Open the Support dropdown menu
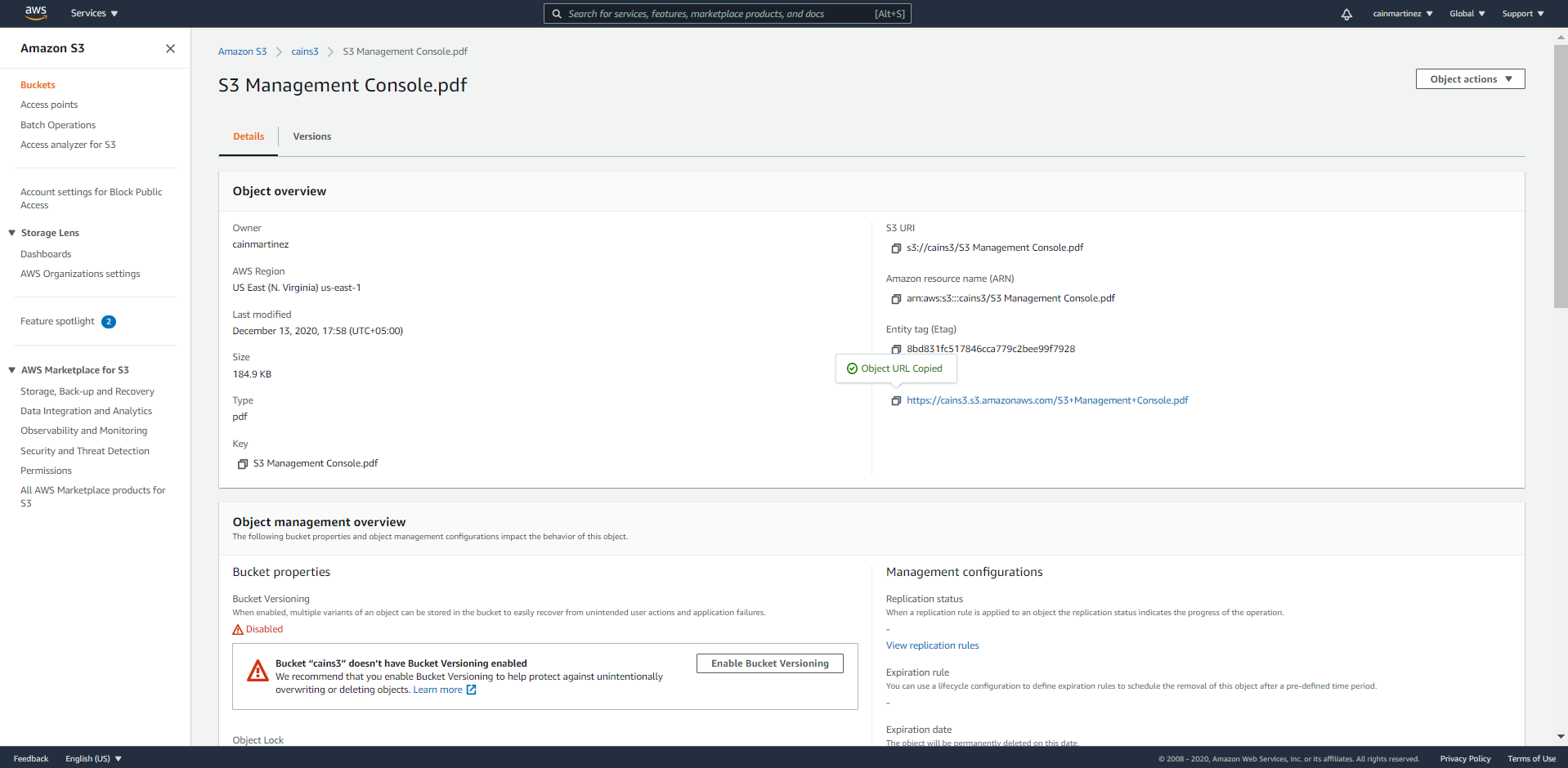The image size is (1568, 768). coord(1523,14)
